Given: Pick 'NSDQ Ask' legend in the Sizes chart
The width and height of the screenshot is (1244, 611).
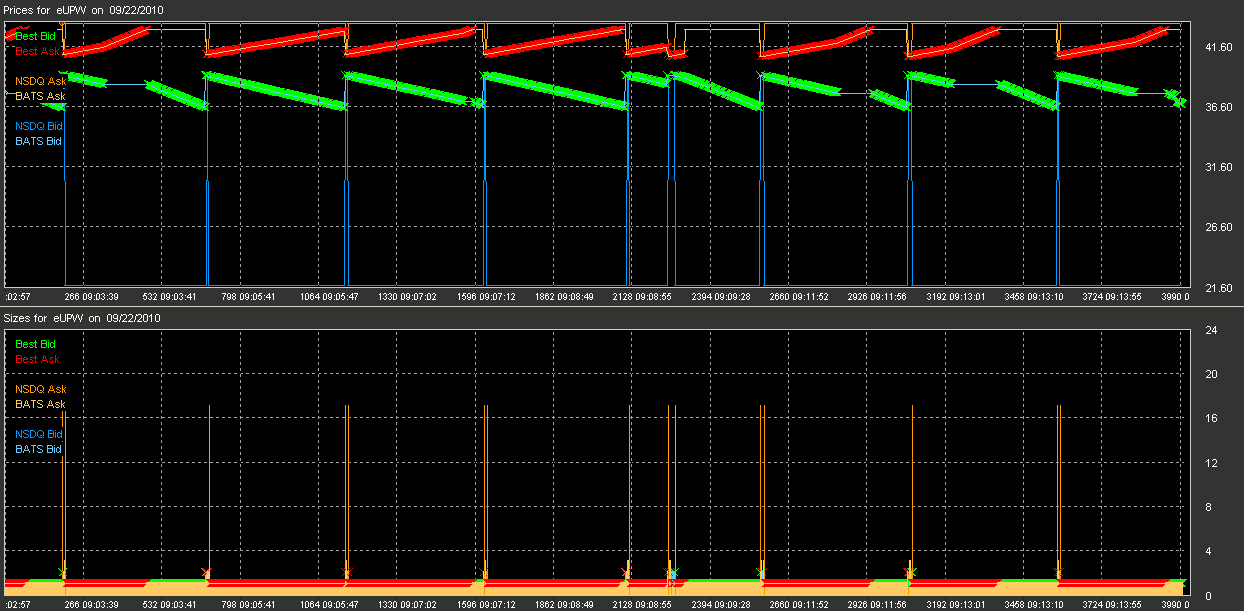Looking at the screenshot, I should coord(41,389).
